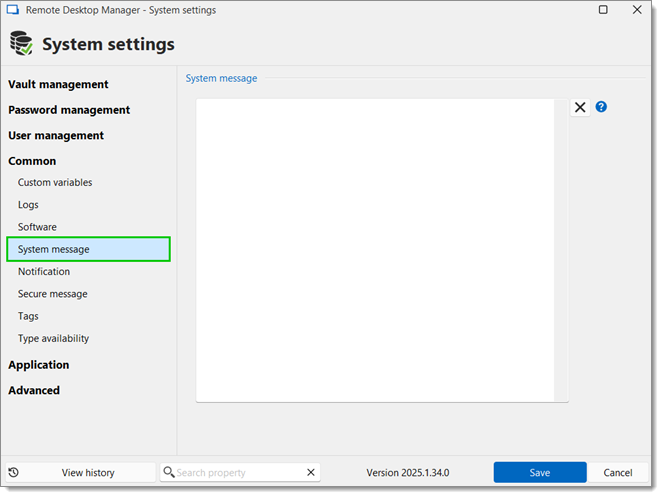
Task: Select the System message item
Action: coord(89,249)
